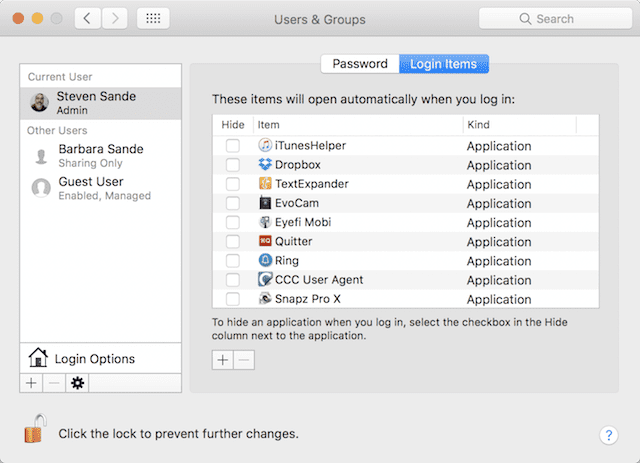Click the Login Options house icon
The height and width of the screenshot is (463, 640).
coord(38,358)
